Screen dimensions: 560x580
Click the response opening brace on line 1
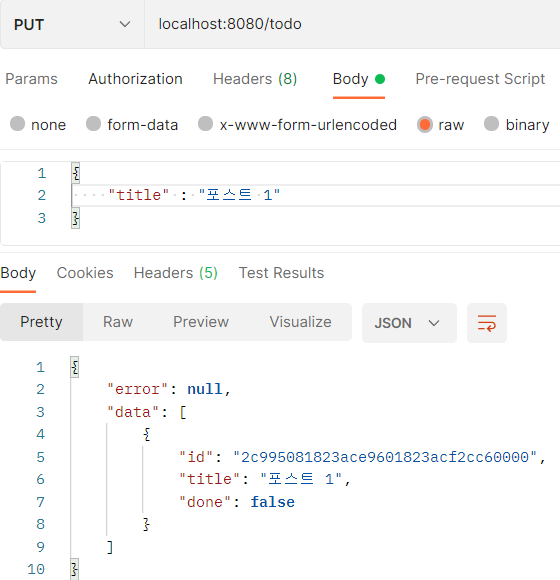click(x=75, y=367)
